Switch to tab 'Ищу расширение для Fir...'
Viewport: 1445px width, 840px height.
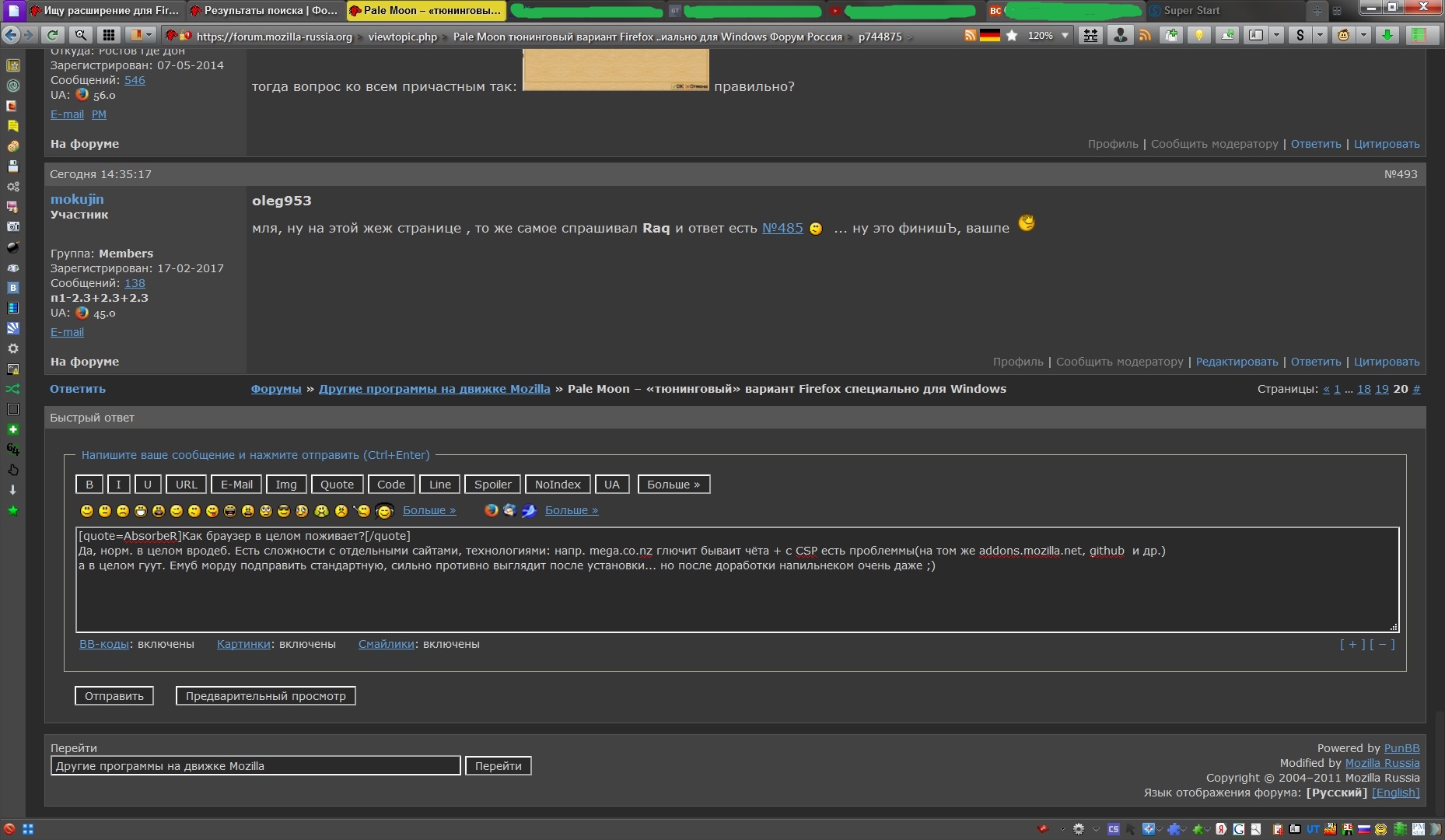point(106,11)
